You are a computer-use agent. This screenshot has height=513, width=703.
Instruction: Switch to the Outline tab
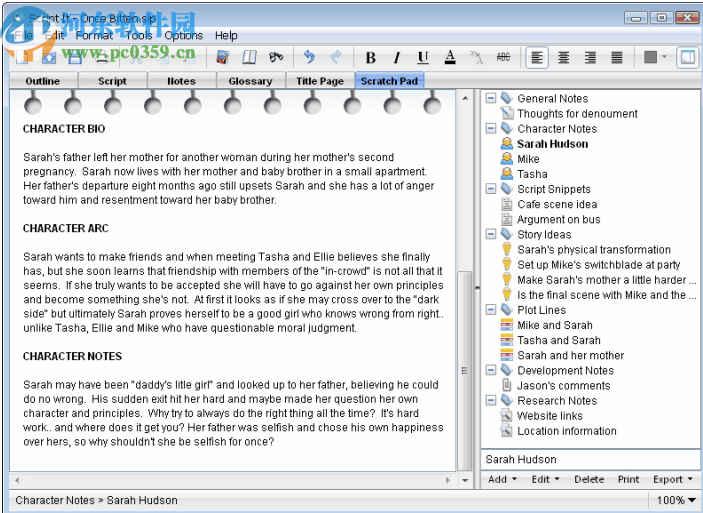(x=43, y=81)
